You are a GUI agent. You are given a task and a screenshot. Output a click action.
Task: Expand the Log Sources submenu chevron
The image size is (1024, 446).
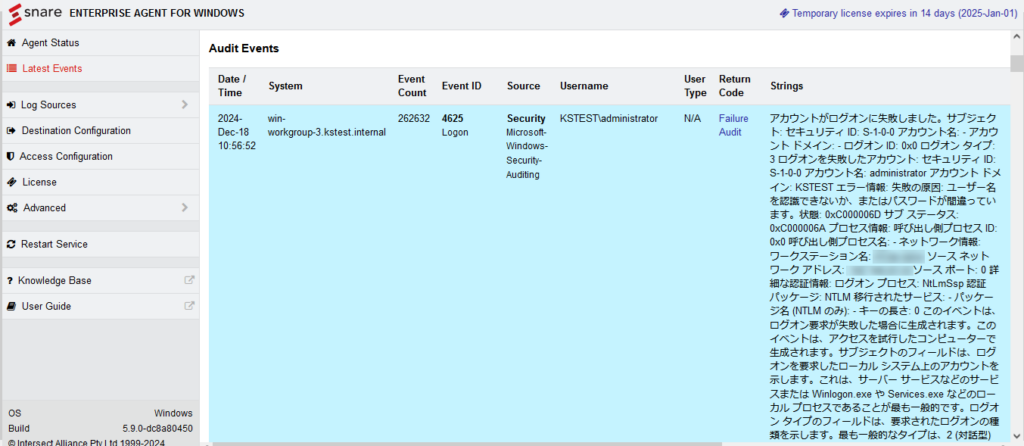tap(185, 104)
